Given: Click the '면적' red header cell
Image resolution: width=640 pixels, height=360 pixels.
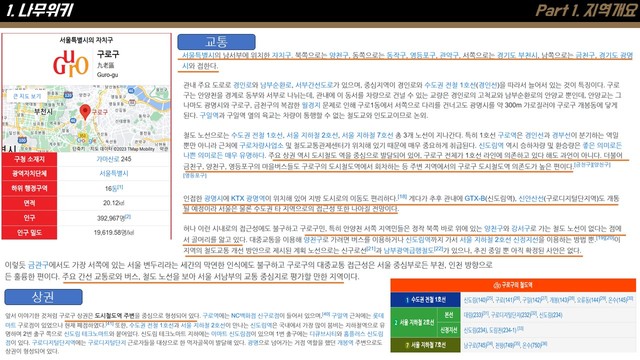Looking at the screenshot, I should (x=29, y=203).
